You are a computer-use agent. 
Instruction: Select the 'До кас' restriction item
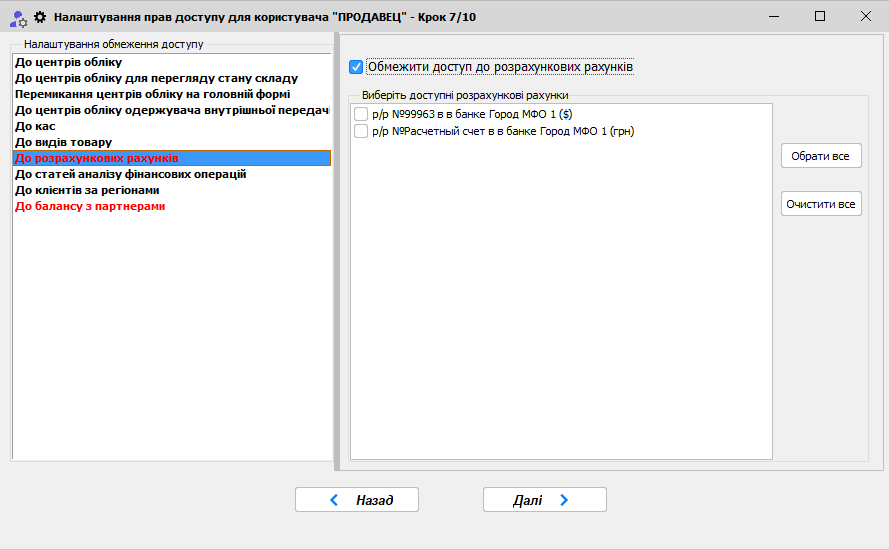35,126
